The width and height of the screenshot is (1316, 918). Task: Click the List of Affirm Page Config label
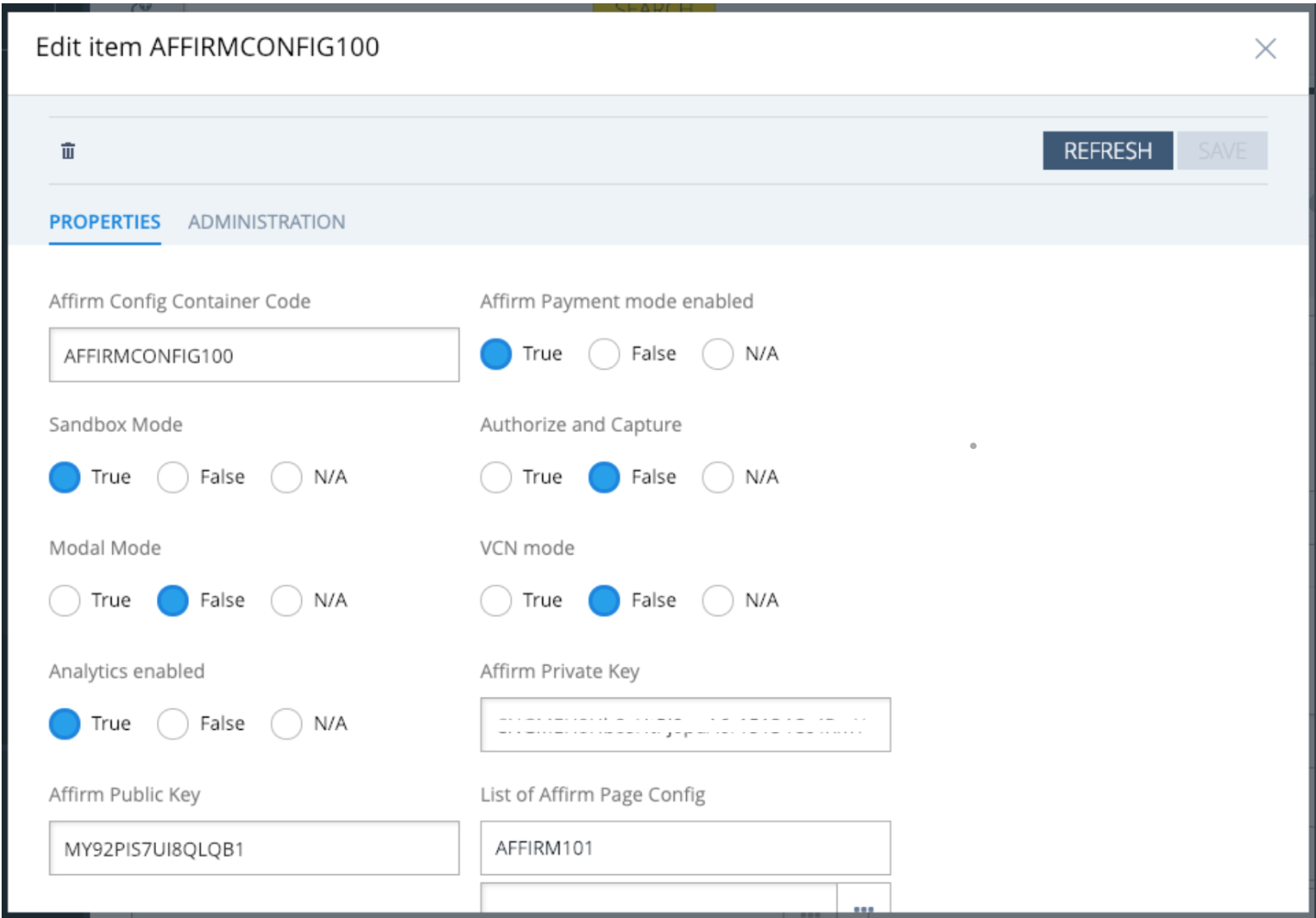pyautogui.click(x=593, y=794)
